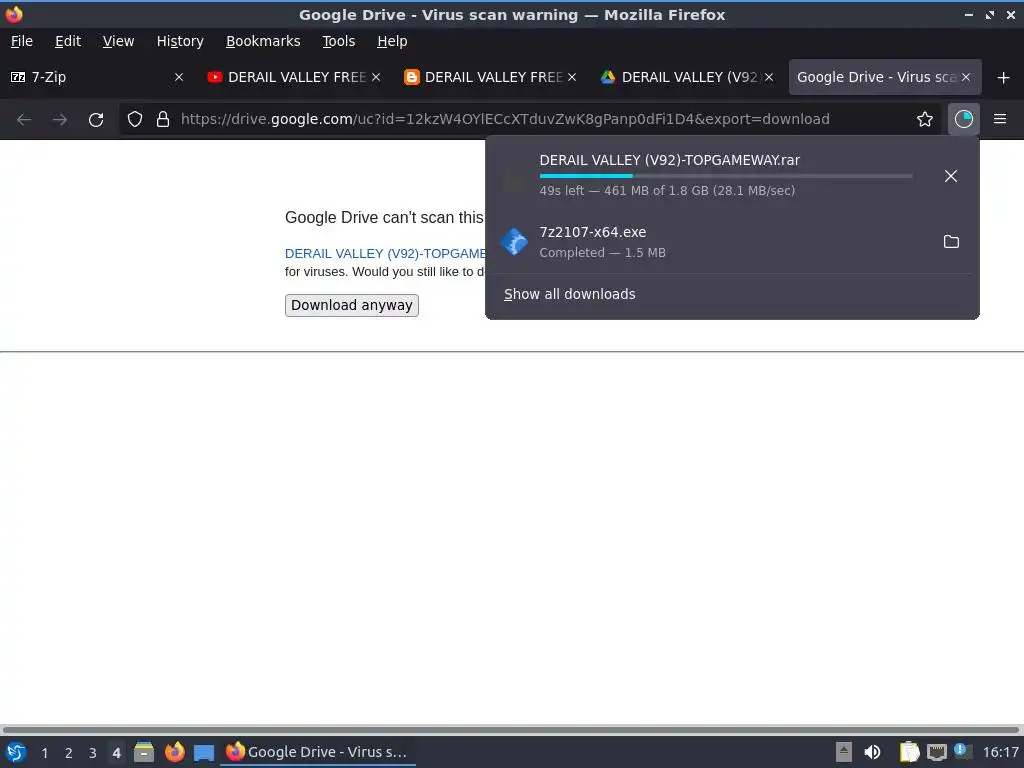The image size is (1024, 768).
Task: Switch to the YouTube DERAIL VALLEY FREE tab
Action: (x=294, y=77)
